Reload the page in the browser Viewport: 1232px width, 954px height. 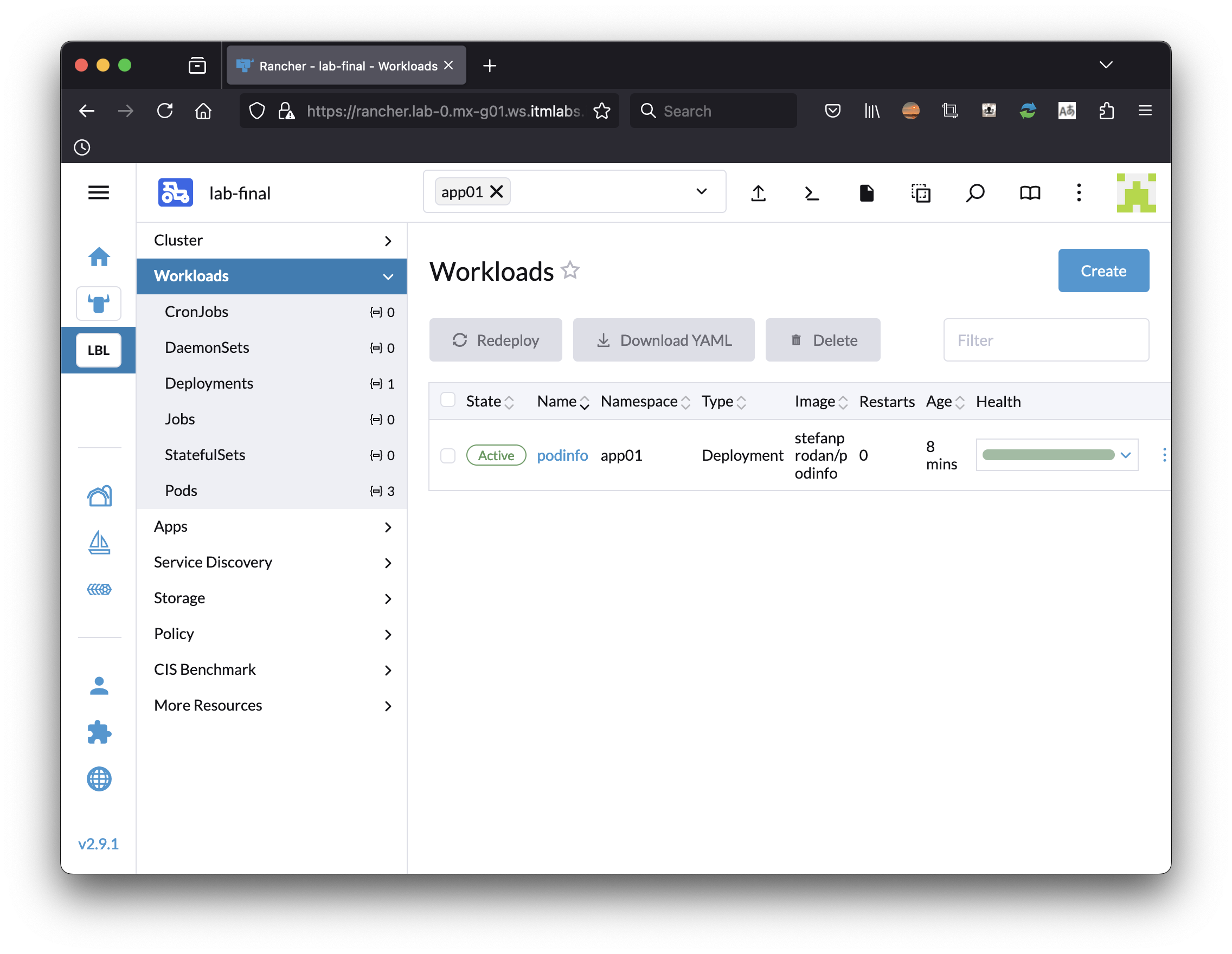click(165, 111)
